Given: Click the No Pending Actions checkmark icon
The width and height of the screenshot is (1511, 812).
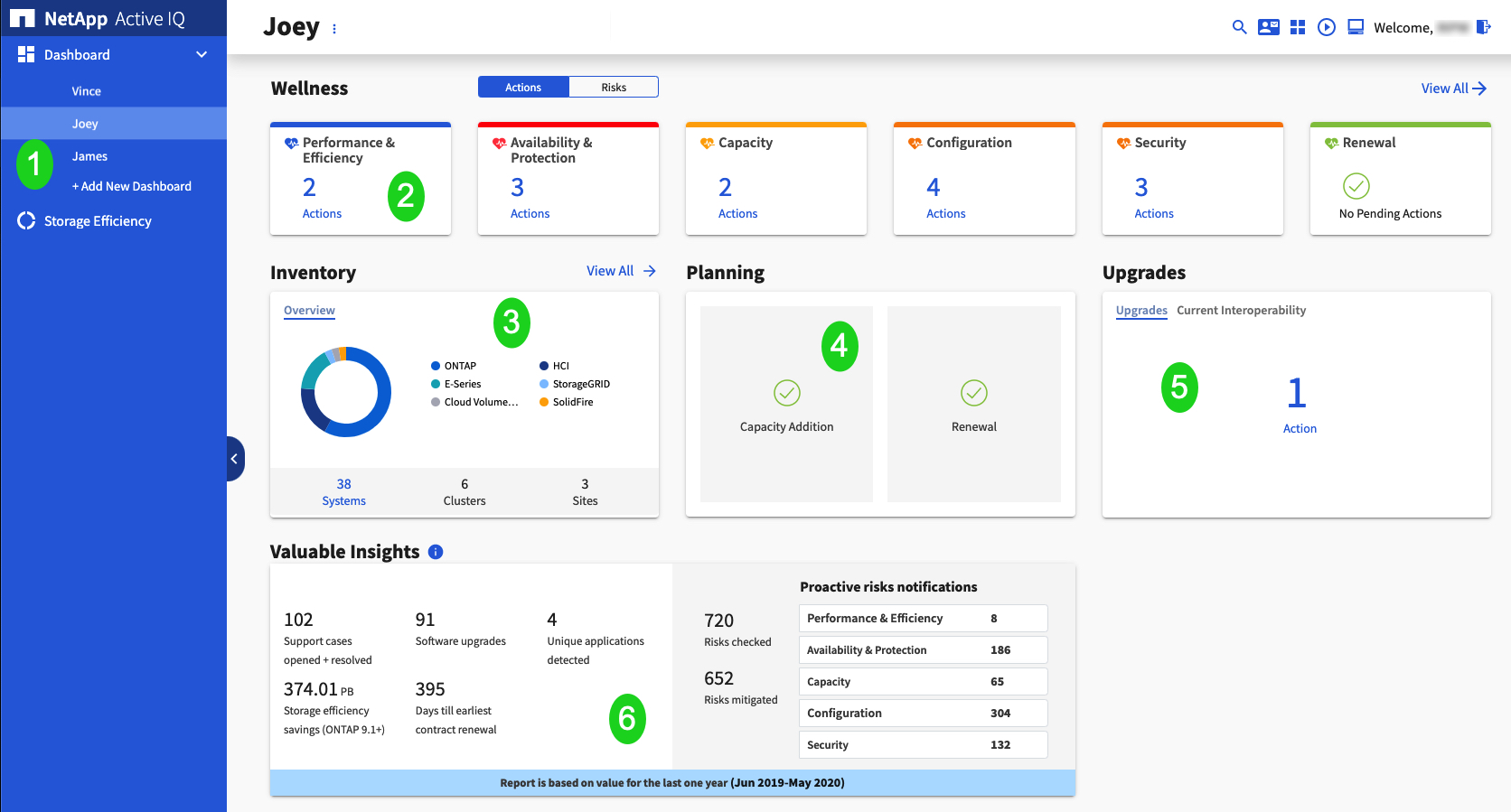Looking at the screenshot, I should [x=1356, y=186].
